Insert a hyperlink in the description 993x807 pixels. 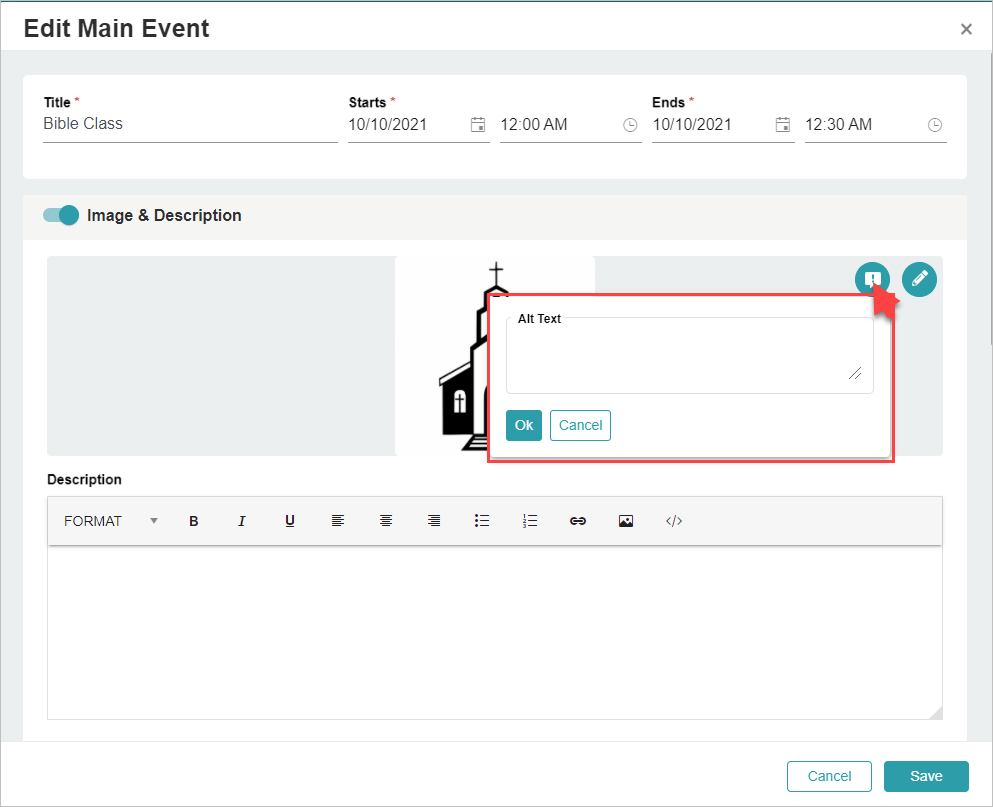[x=578, y=521]
